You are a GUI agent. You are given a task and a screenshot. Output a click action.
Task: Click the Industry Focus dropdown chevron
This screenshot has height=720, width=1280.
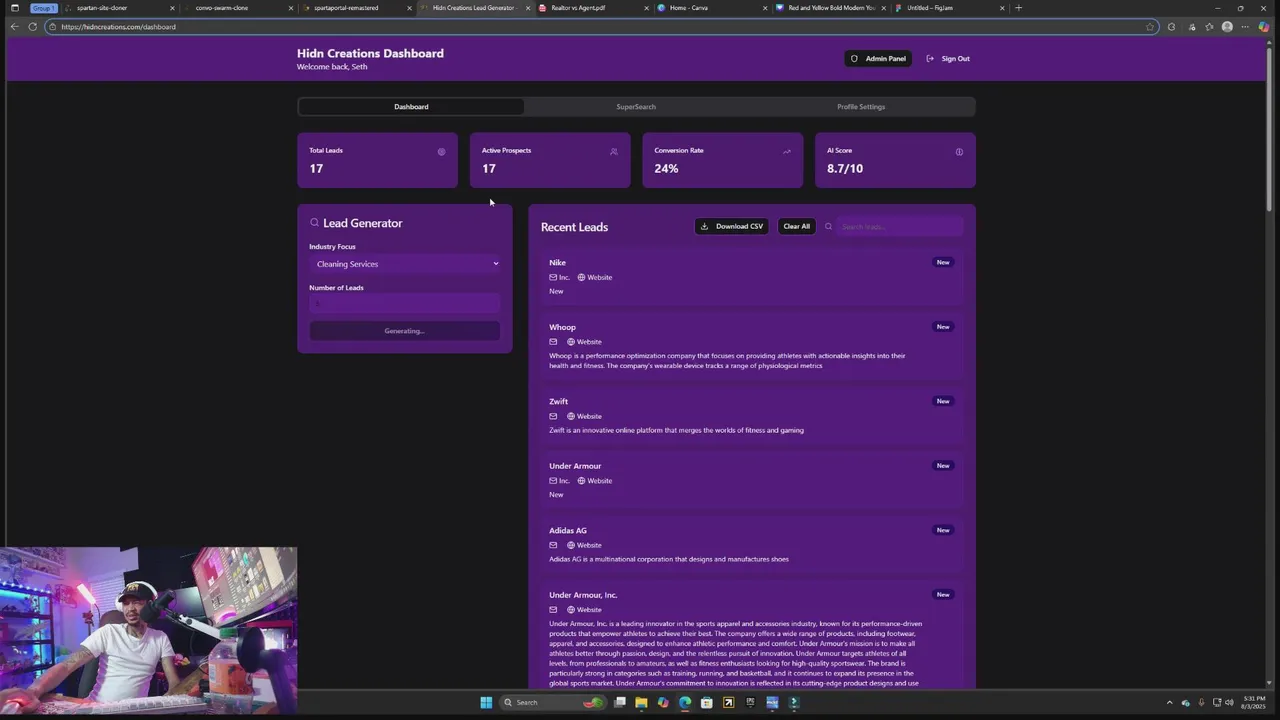coord(495,264)
